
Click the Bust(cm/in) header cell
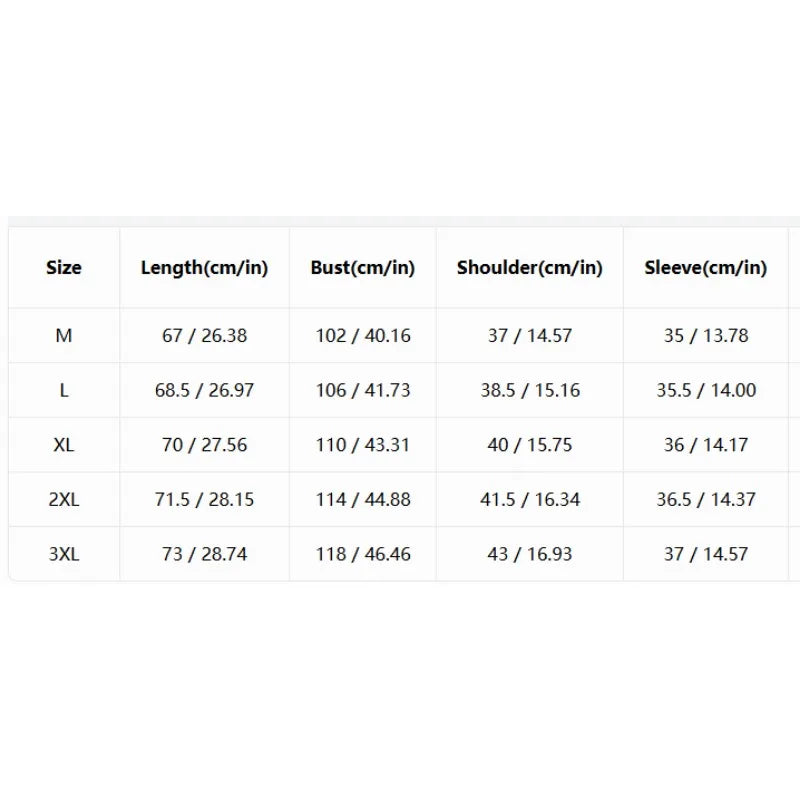pyautogui.click(x=363, y=267)
